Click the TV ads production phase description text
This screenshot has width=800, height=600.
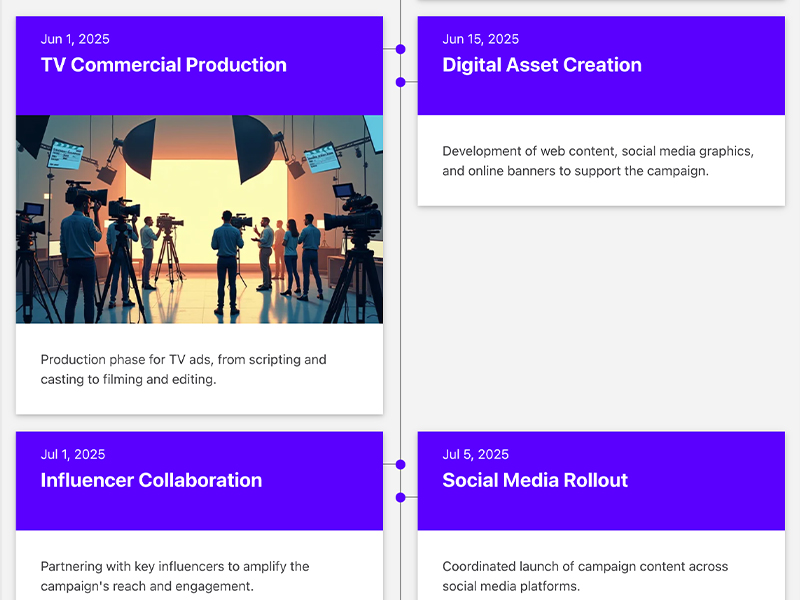pyautogui.click(x=183, y=369)
